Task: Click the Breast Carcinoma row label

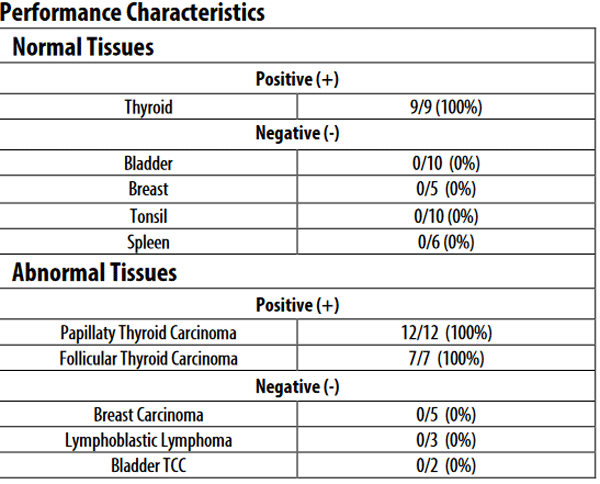Action: 148,413
